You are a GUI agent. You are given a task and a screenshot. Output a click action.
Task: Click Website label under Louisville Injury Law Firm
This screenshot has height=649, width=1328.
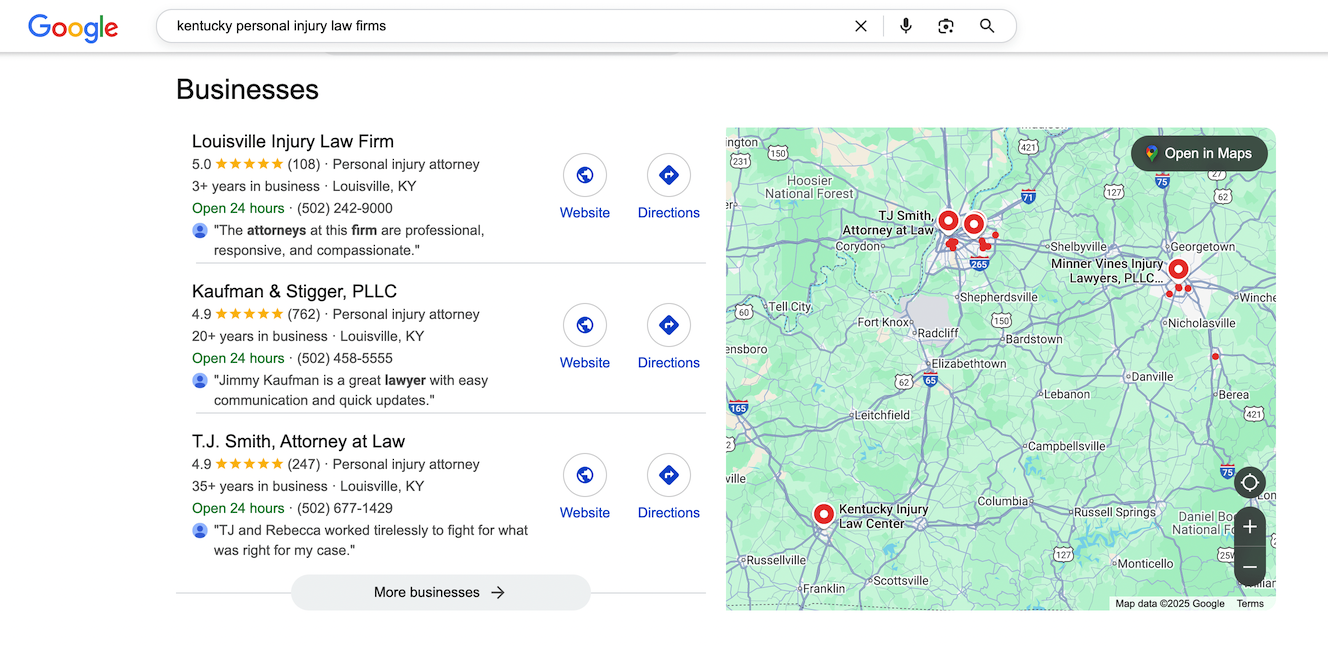[585, 213]
